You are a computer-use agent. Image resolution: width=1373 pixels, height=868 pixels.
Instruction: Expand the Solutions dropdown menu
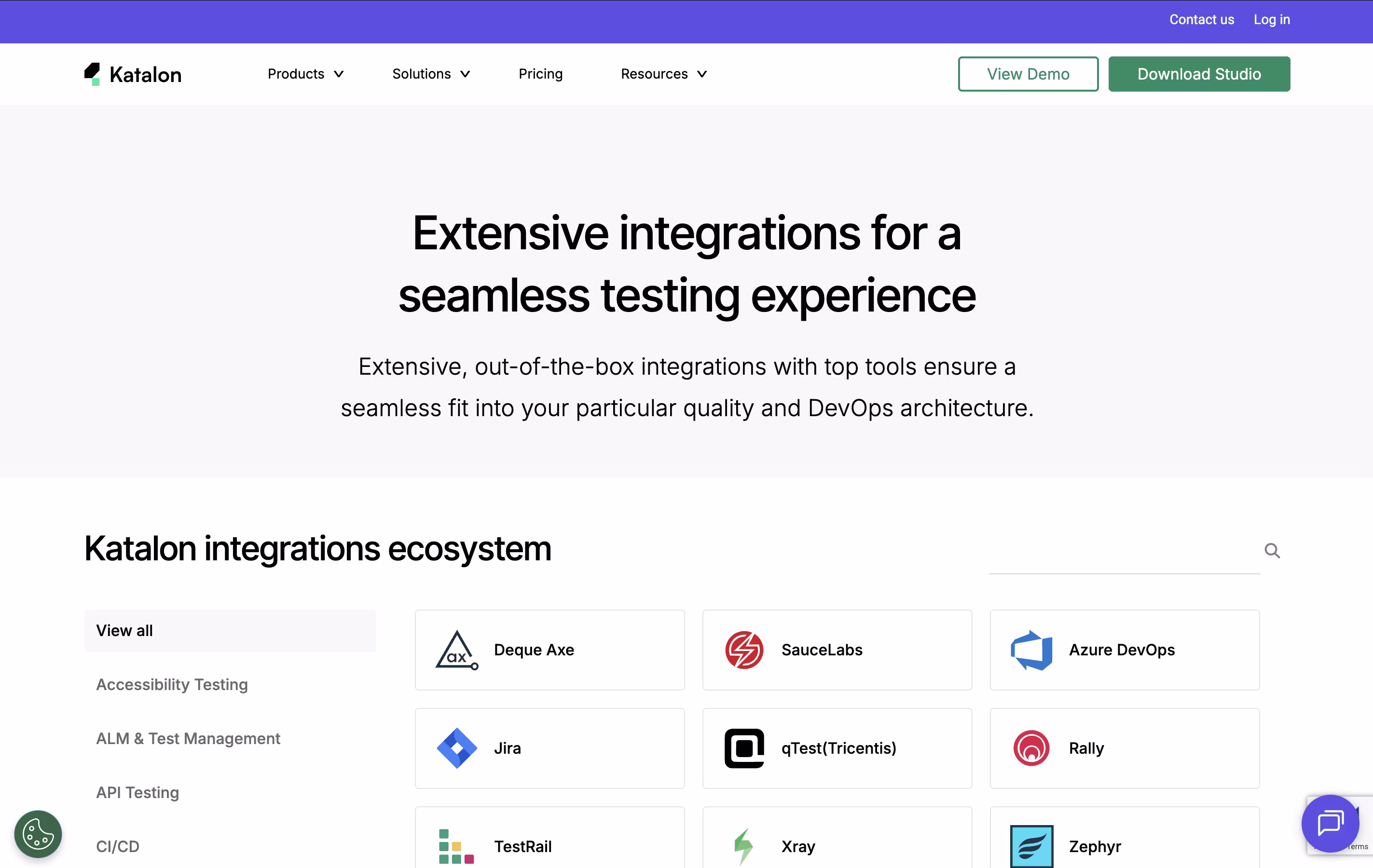click(431, 74)
